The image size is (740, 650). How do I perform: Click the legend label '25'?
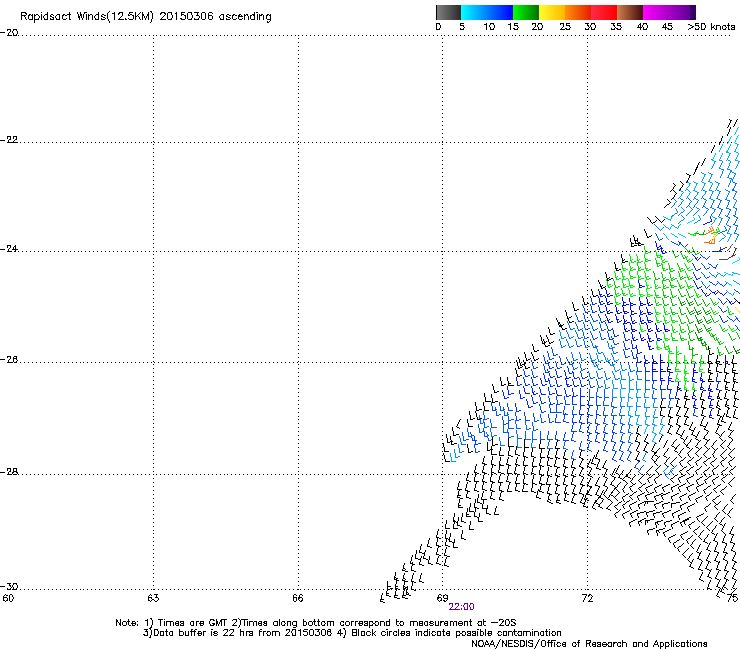click(x=565, y=27)
